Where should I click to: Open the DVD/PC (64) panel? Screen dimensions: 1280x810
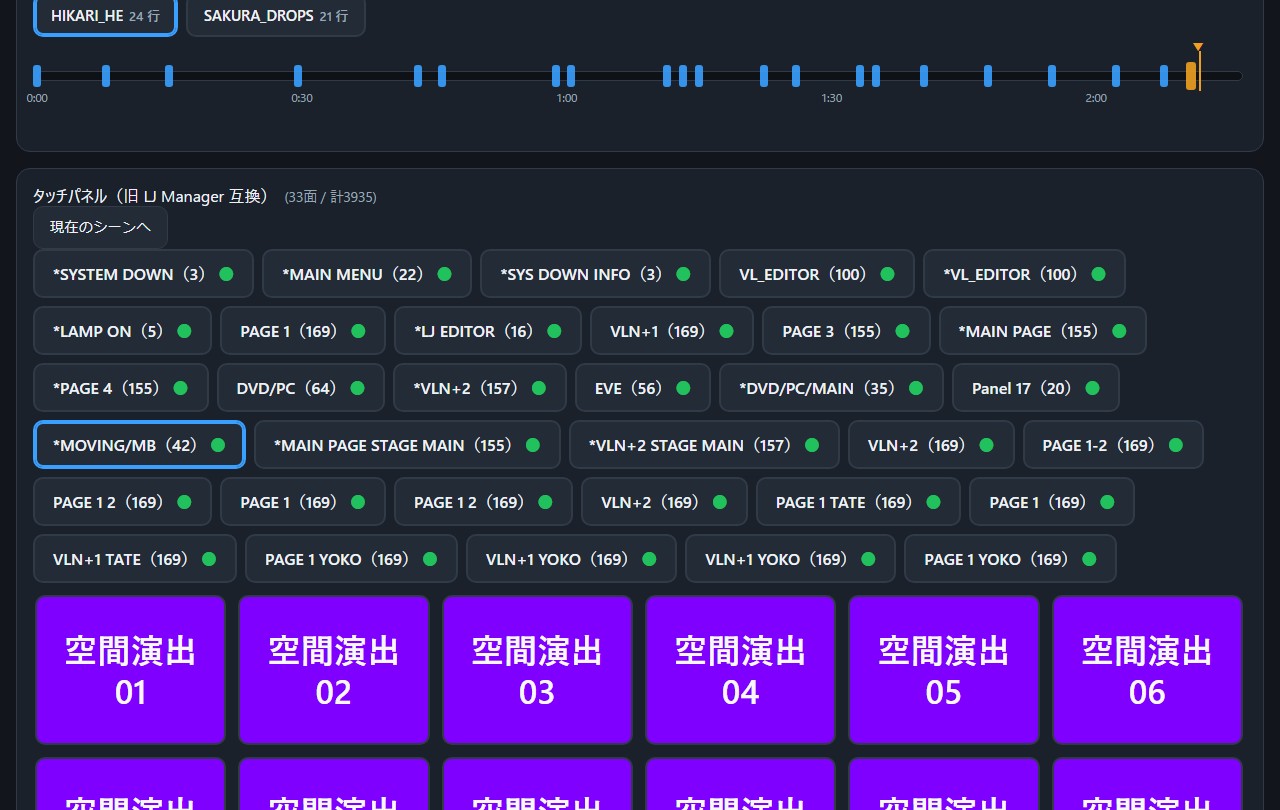(301, 388)
